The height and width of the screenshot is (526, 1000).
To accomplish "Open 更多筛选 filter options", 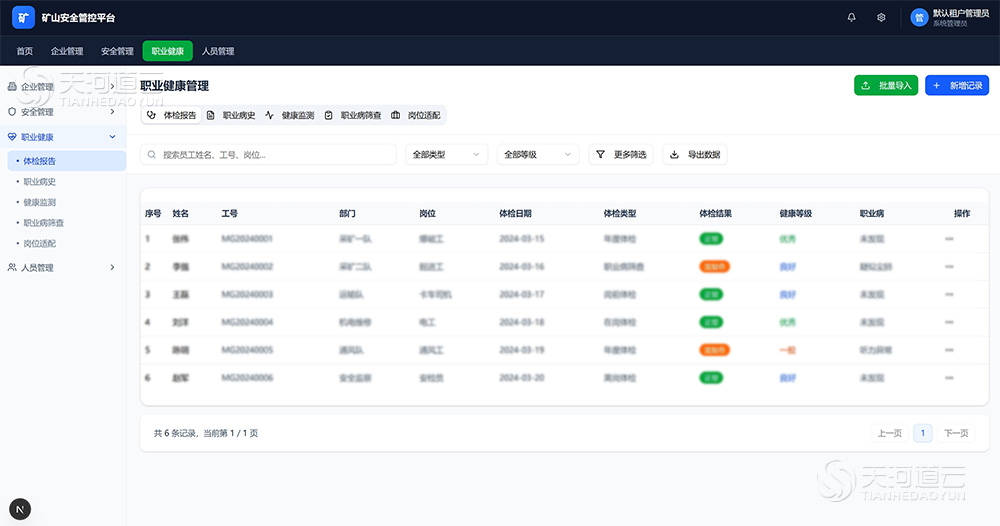I will click(x=621, y=154).
